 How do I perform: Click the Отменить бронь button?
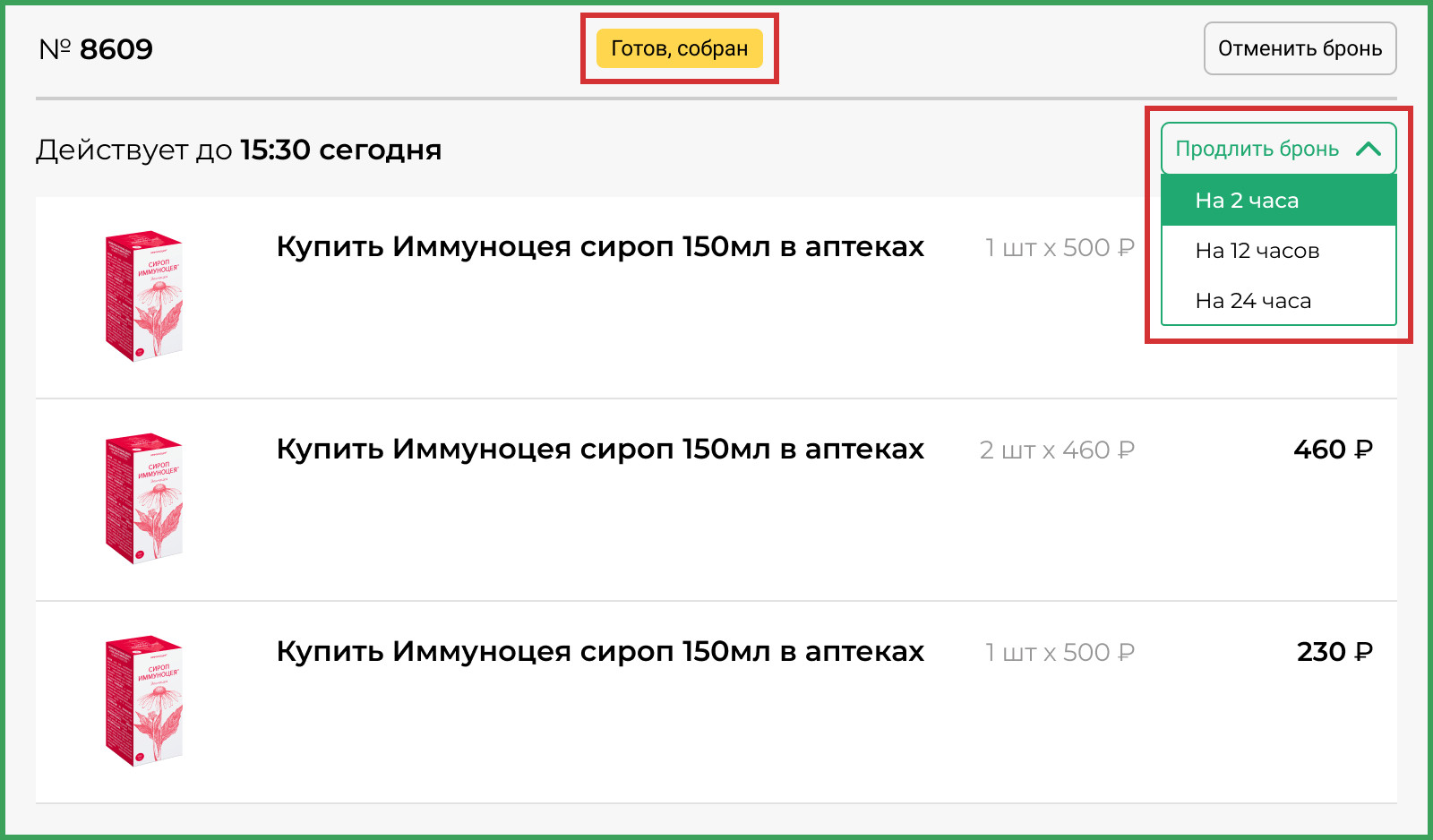pos(1300,48)
